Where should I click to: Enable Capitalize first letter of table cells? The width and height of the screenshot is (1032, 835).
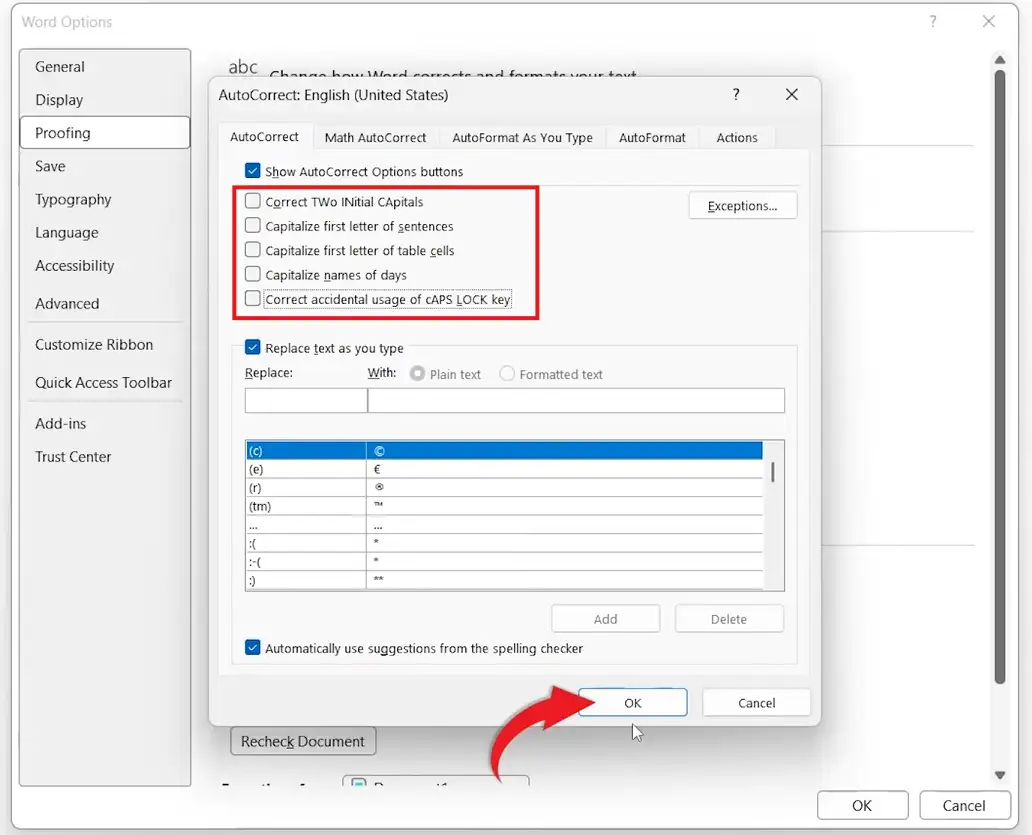[x=253, y=249]
